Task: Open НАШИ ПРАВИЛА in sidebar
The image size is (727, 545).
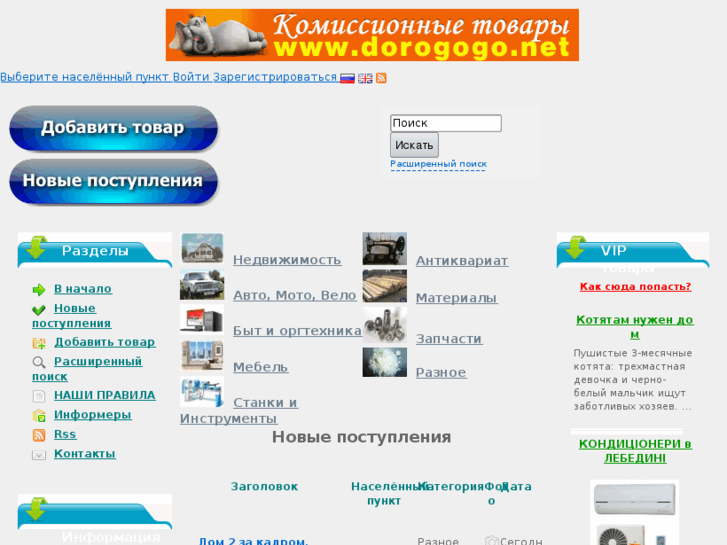Action: [105, 395]
